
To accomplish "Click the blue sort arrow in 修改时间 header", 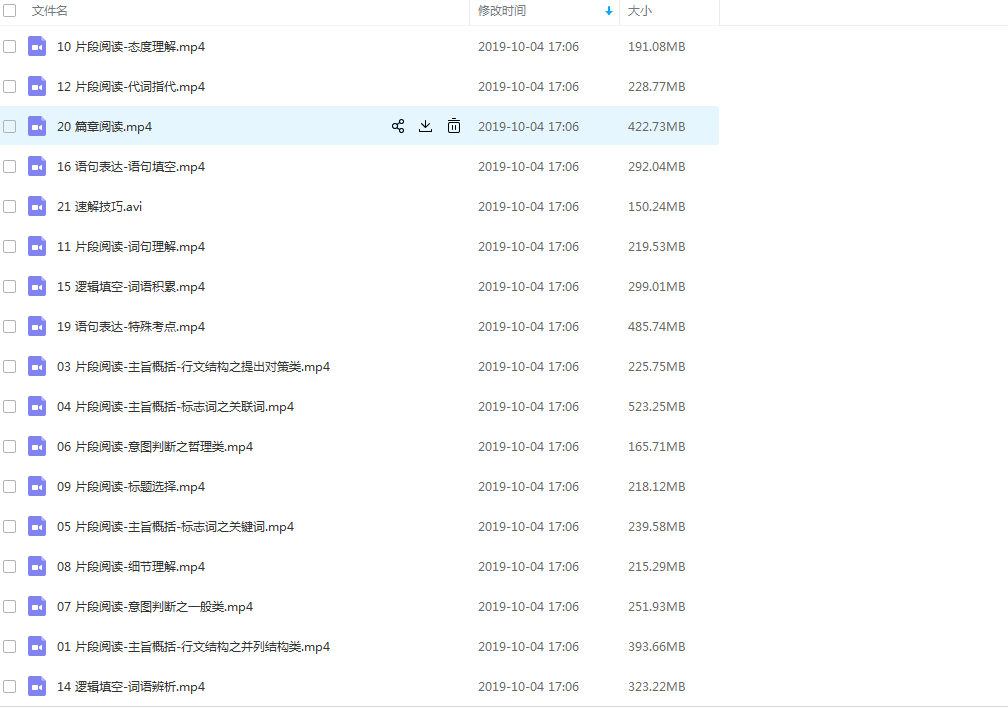I will (x=608, y=11).
